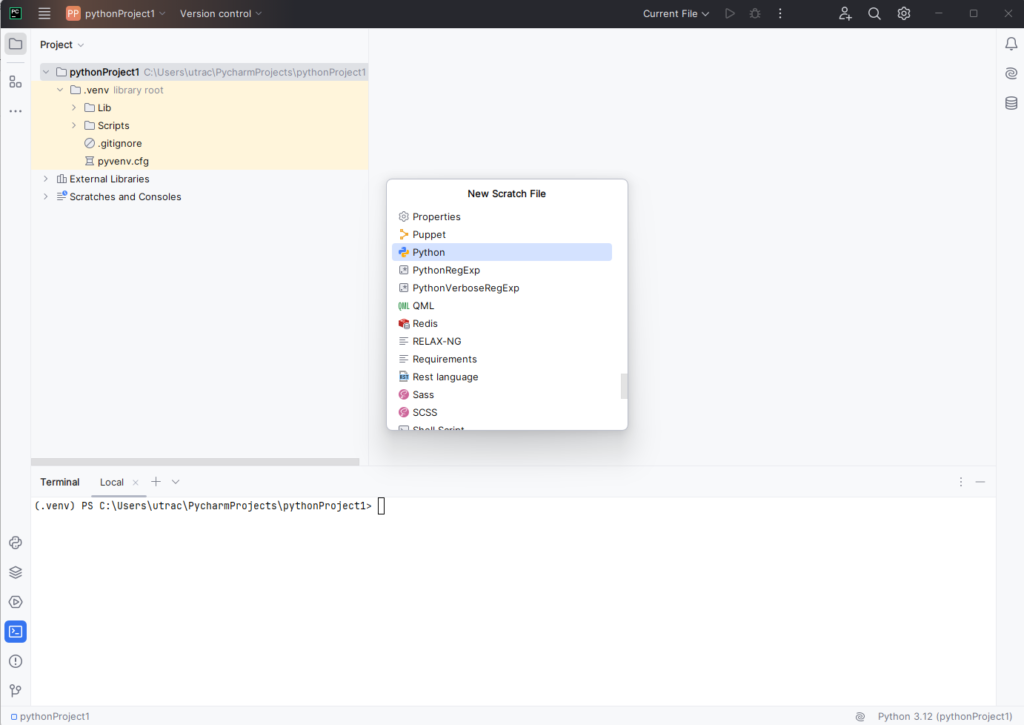
Task: Add a new terminal tab with plus
Action: click(x=156, y=482)
